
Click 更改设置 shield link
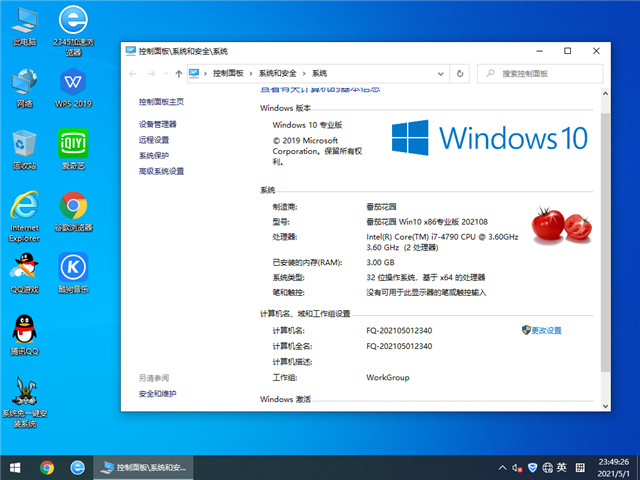click(542, 330)
